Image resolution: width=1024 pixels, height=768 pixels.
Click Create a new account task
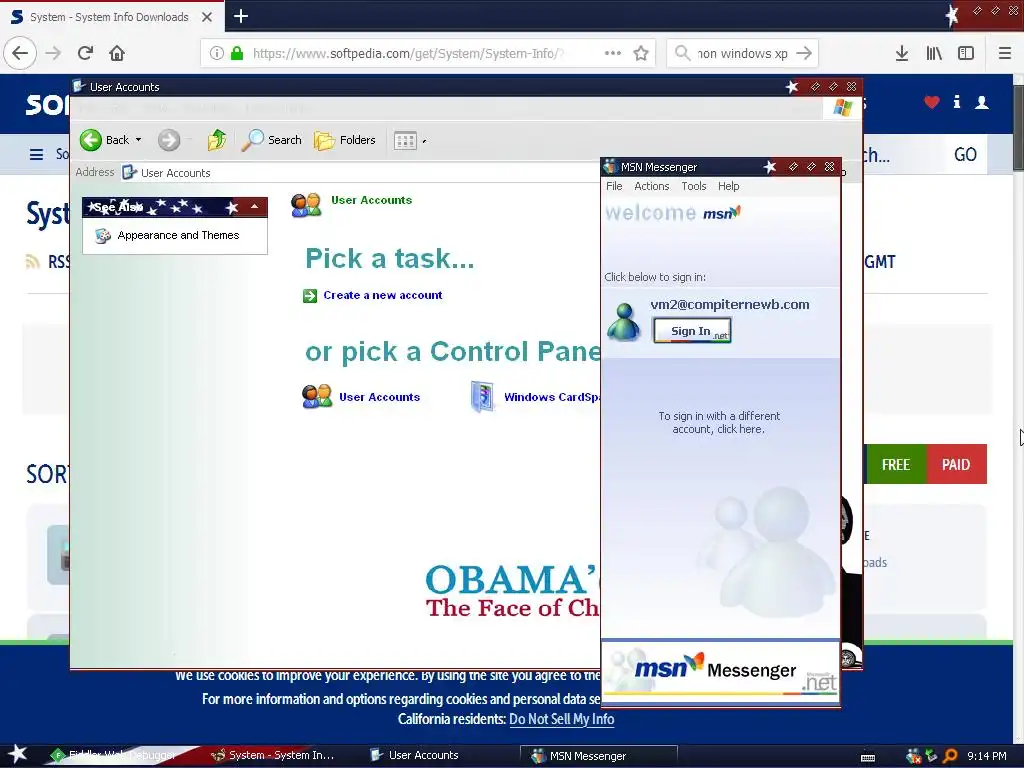tap(383, 295)
